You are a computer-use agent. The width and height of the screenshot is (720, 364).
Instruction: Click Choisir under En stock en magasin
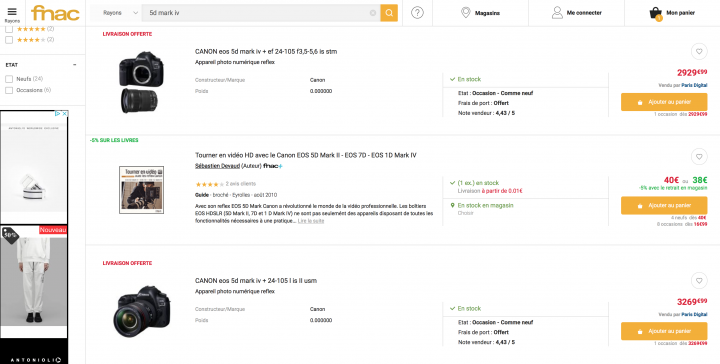465,213
